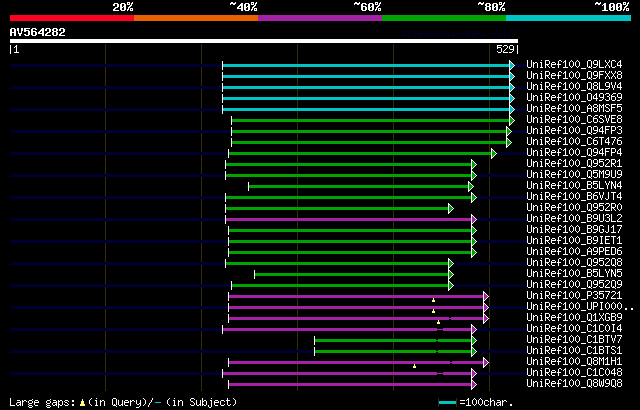The image size is (640, 410).
Task: Click the green arrowhead ending the B5LYN5 hit
Action: (451, 275)
